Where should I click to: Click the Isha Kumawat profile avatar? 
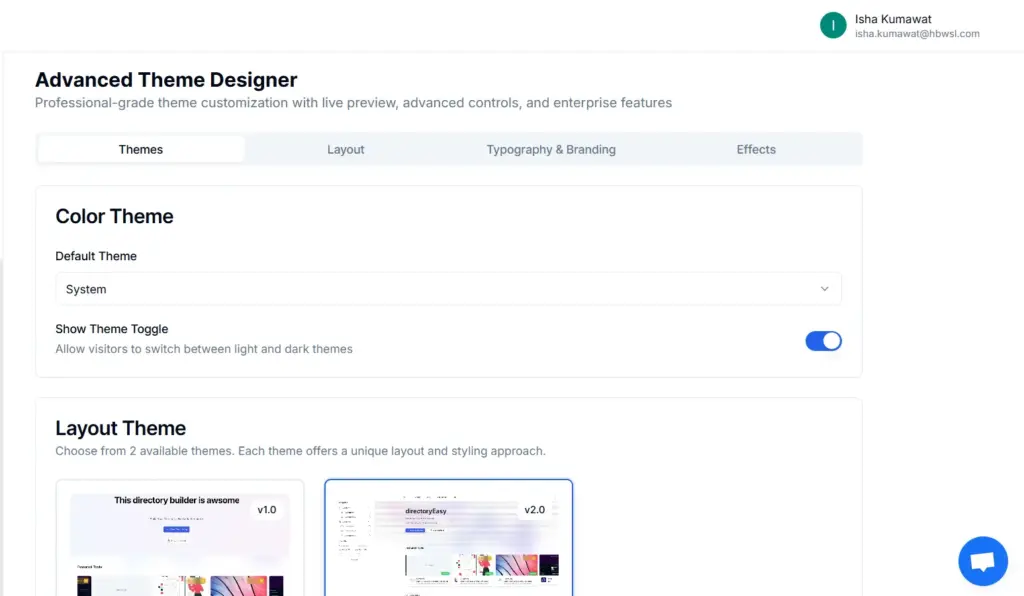pos(833,24)
